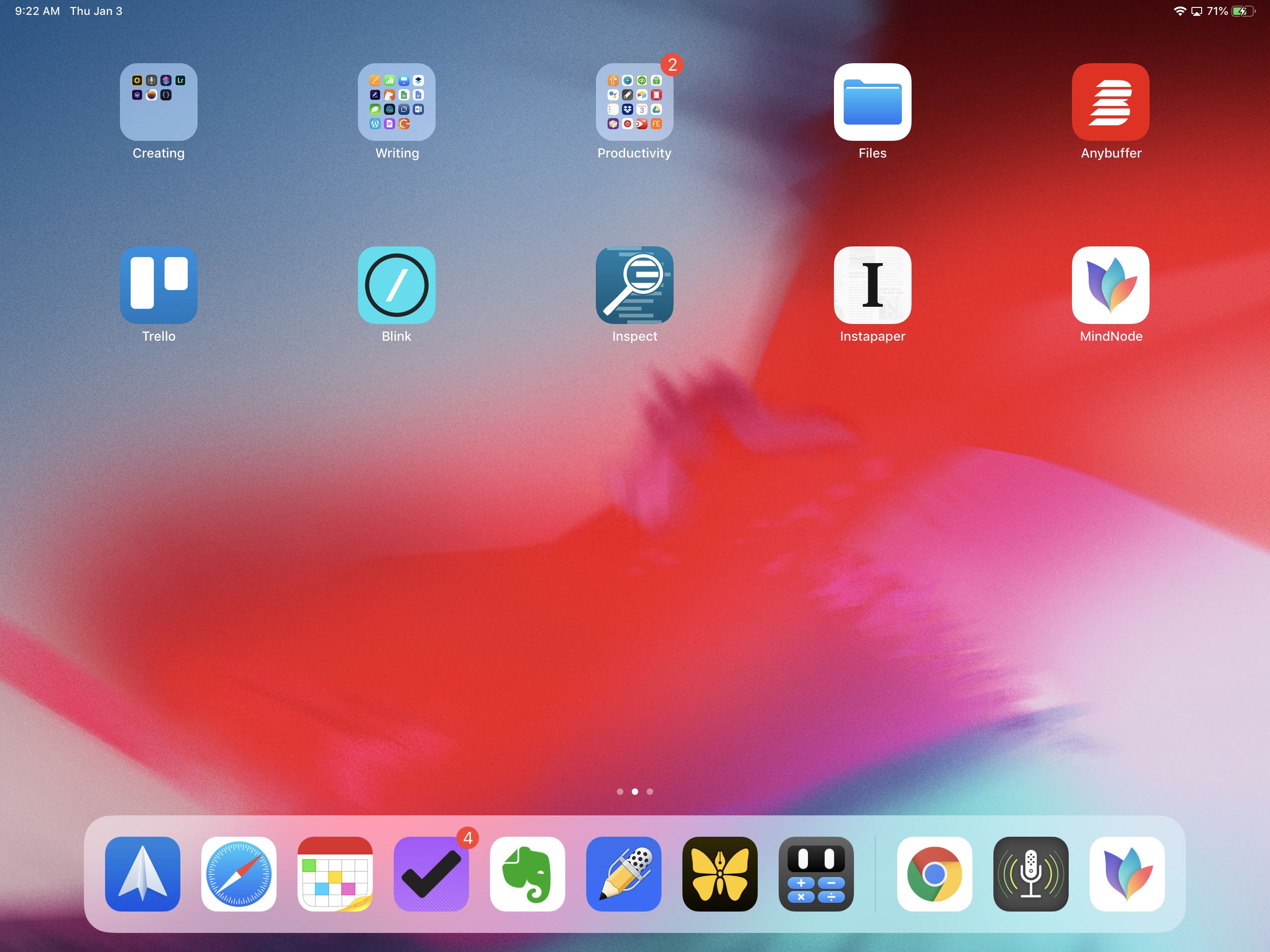Open Fantastical calendar in the dock
This screenshot has height=952, width=1270.
point(335,874)
